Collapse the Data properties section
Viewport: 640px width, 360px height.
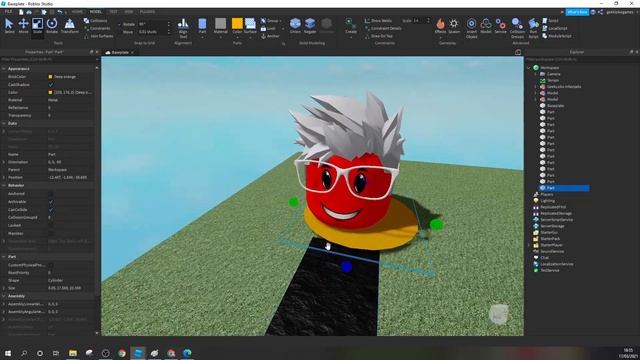pos(4,123)
